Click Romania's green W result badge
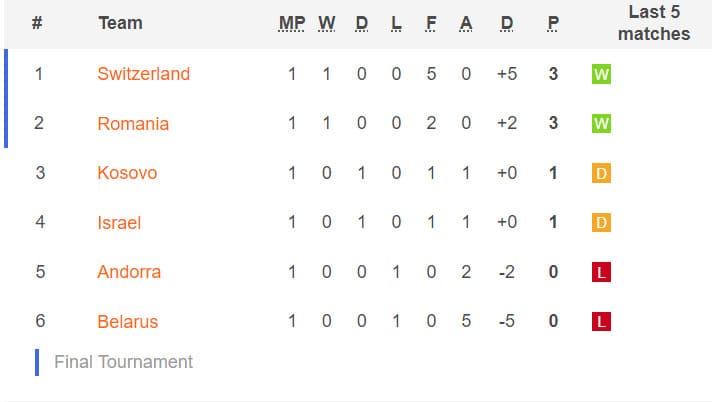The height and width of the screenshot is (402, 712). [601, 123]
